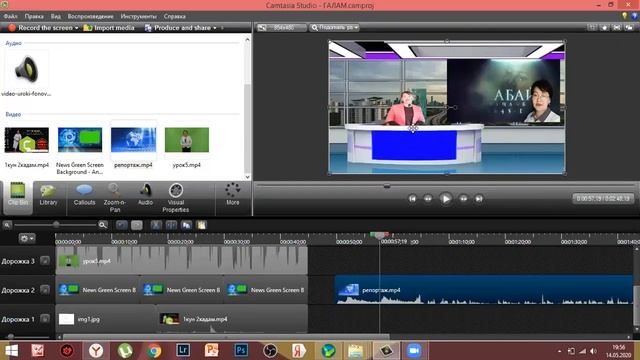
Task: Open the Вид menu
Action: 56,16
